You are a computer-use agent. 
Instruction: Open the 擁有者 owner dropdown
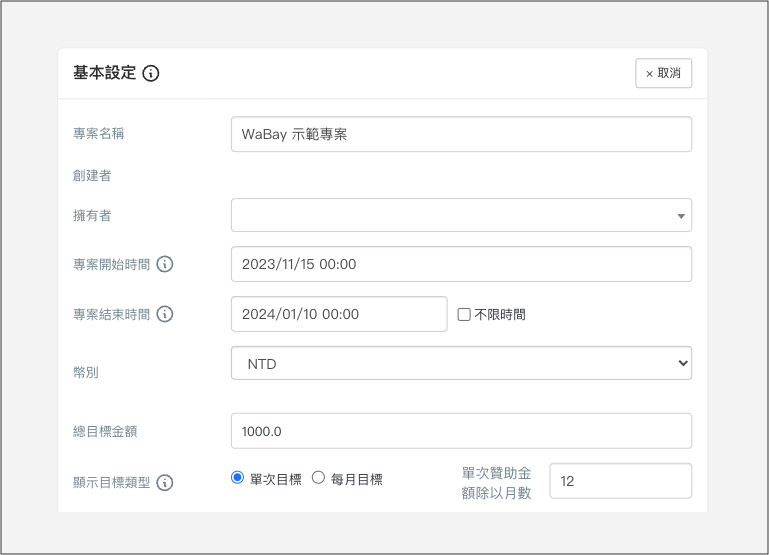click(x=461, y=215)
